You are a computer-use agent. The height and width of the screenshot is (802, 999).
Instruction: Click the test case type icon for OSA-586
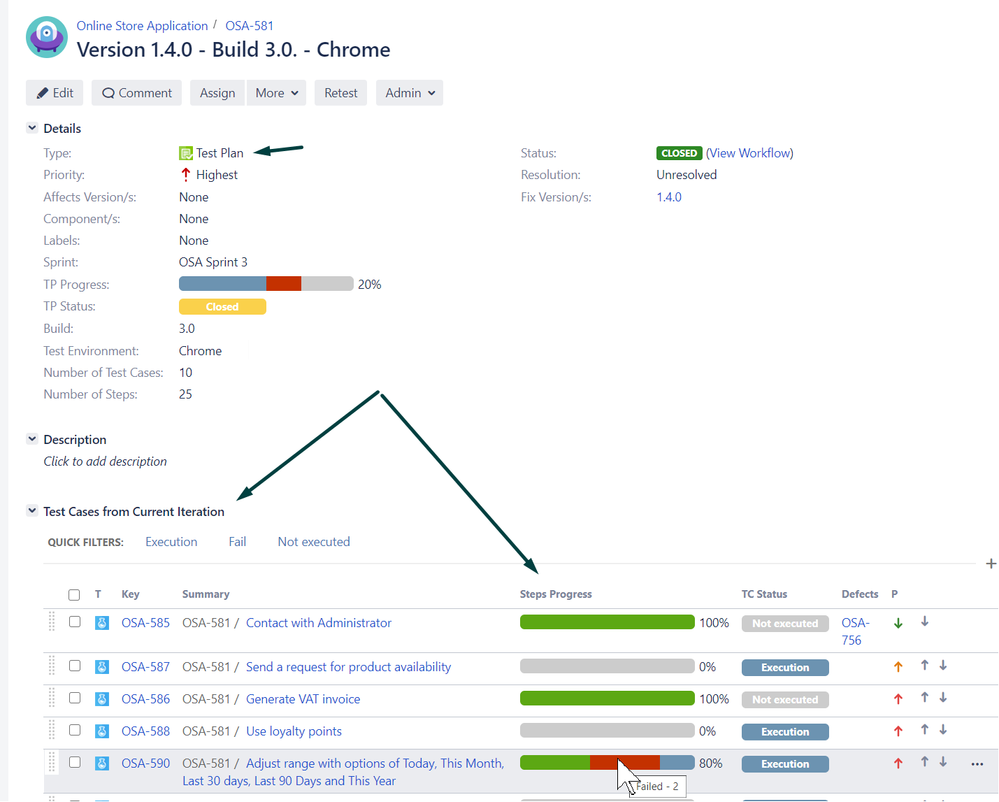coord(102,699)
